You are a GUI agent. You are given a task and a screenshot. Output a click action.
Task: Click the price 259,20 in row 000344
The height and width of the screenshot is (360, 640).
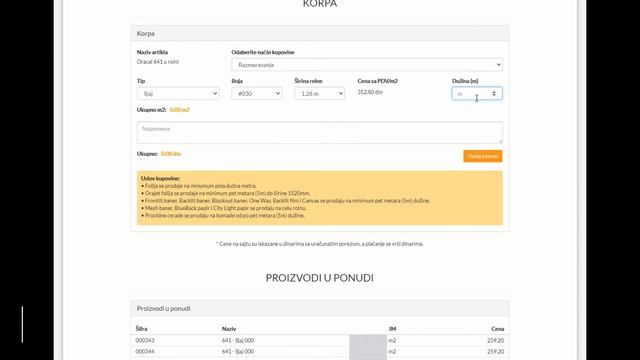[x=496, y=351]
